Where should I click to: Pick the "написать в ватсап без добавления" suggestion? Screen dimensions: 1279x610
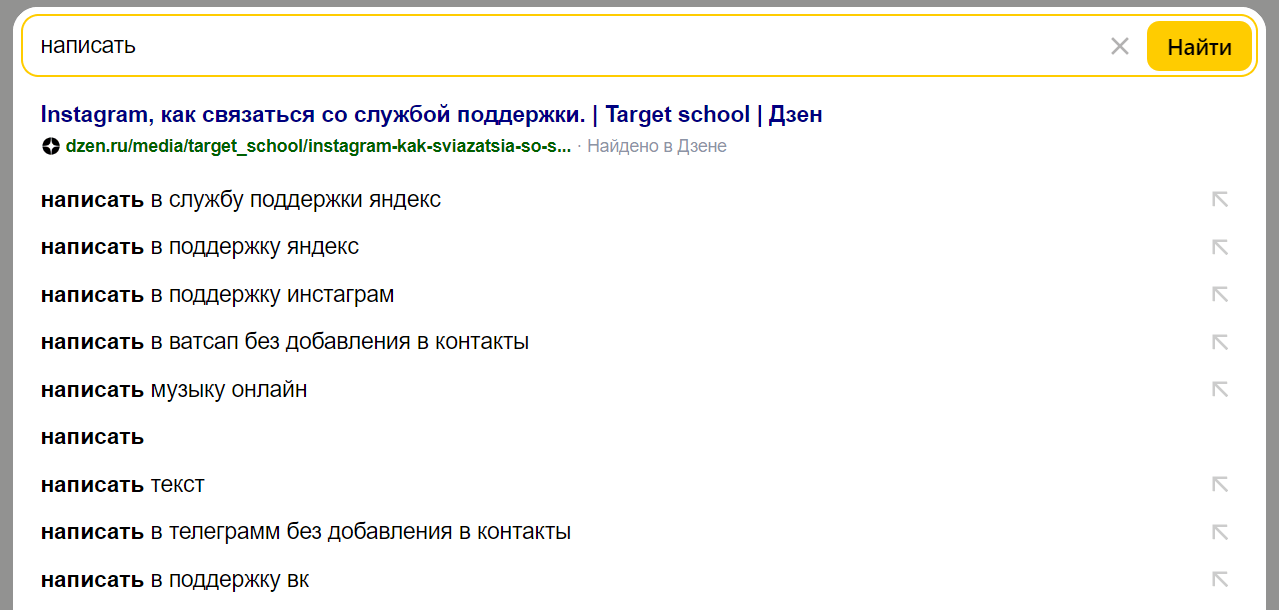(x=284, y=341)
